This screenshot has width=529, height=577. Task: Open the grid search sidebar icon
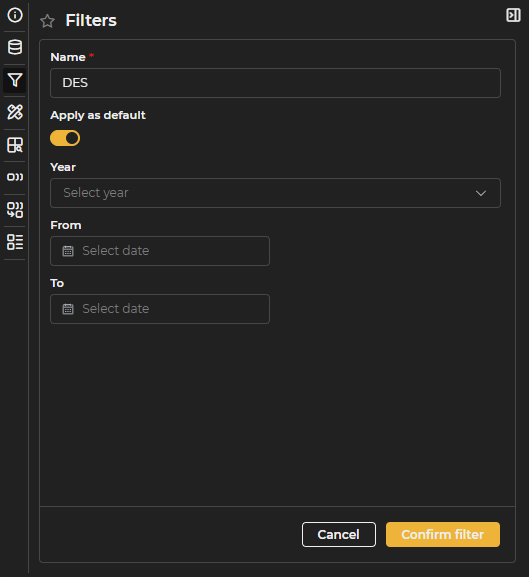coord(15,145)
